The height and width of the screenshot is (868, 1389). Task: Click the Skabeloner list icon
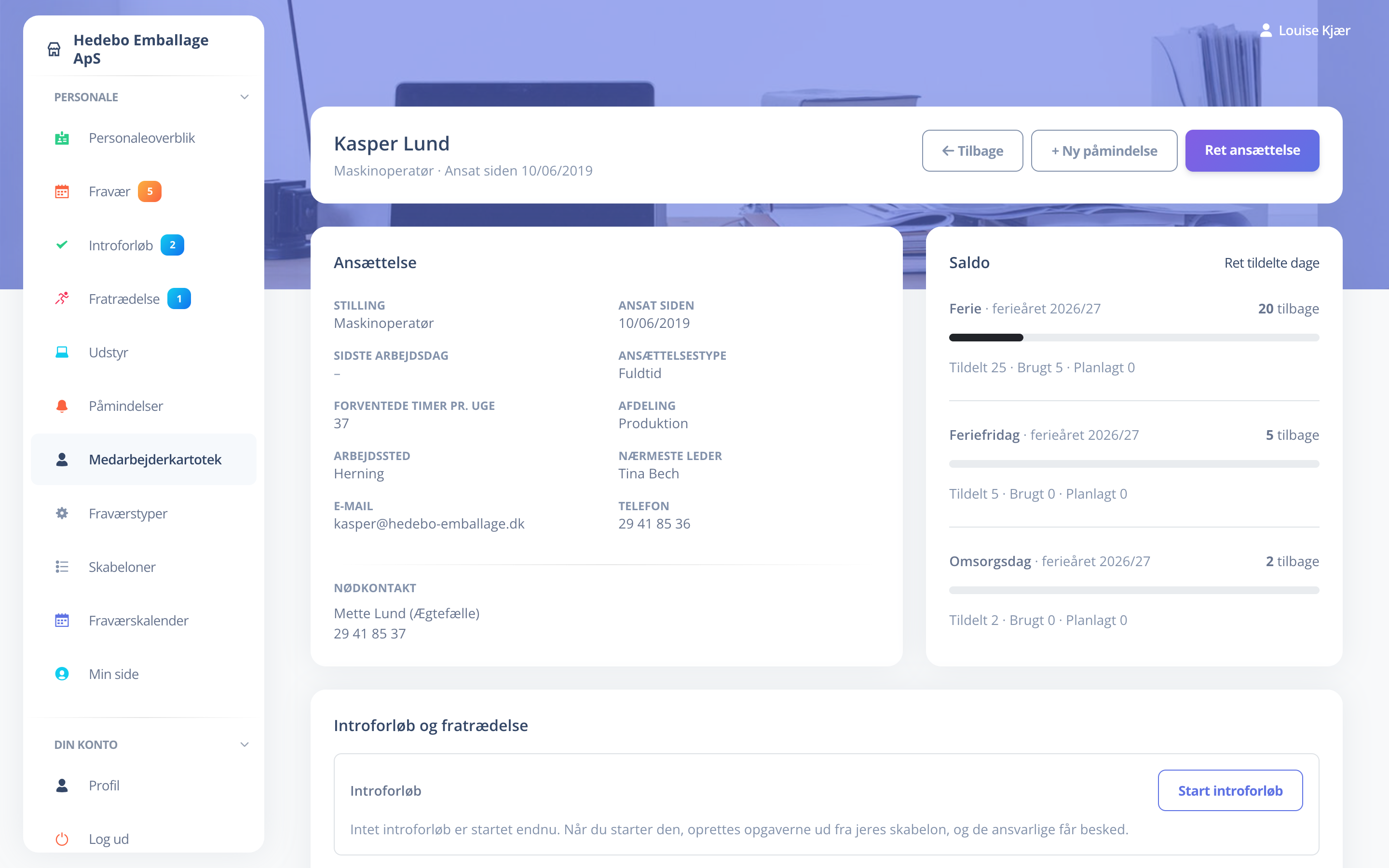click(62, 567)
